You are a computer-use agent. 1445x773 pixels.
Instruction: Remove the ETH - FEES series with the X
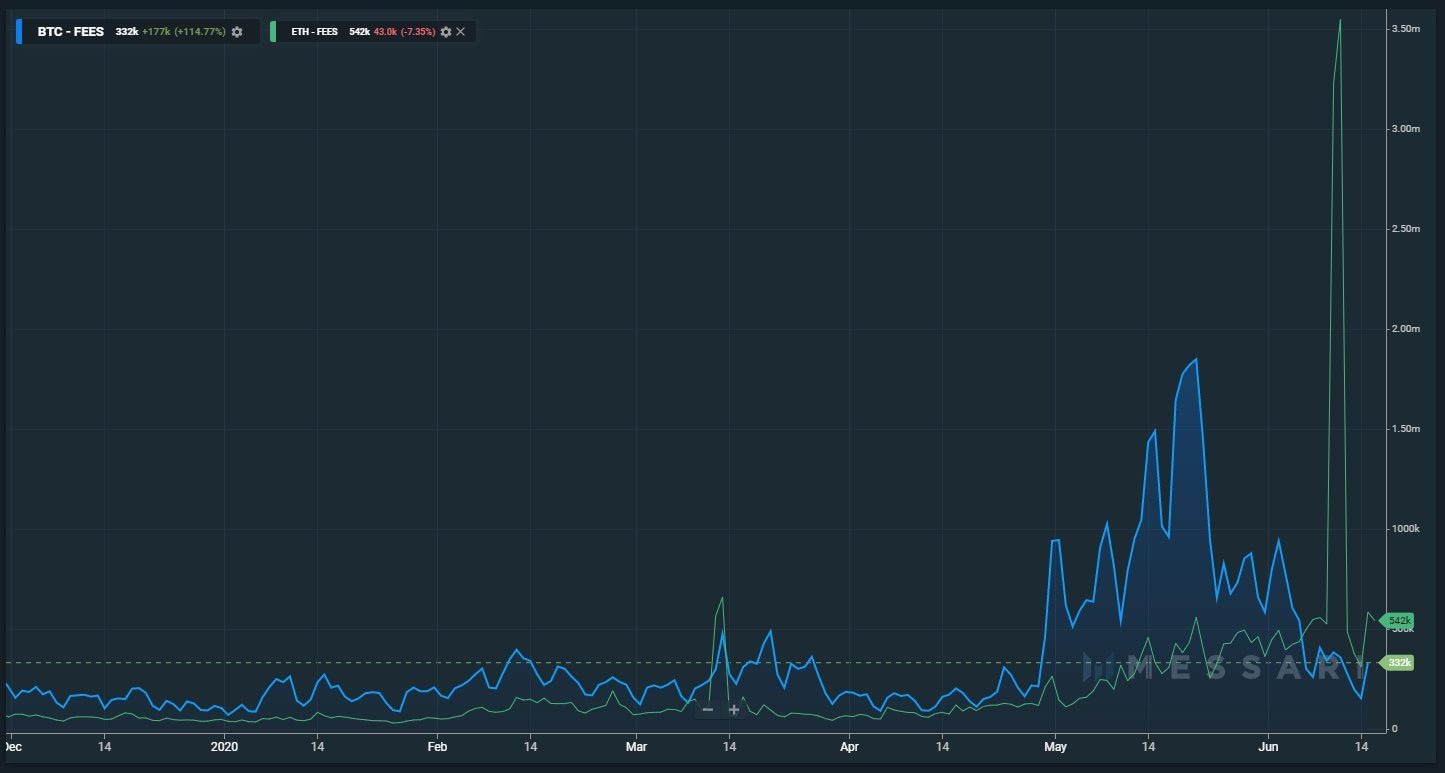(x=460, y=31)
